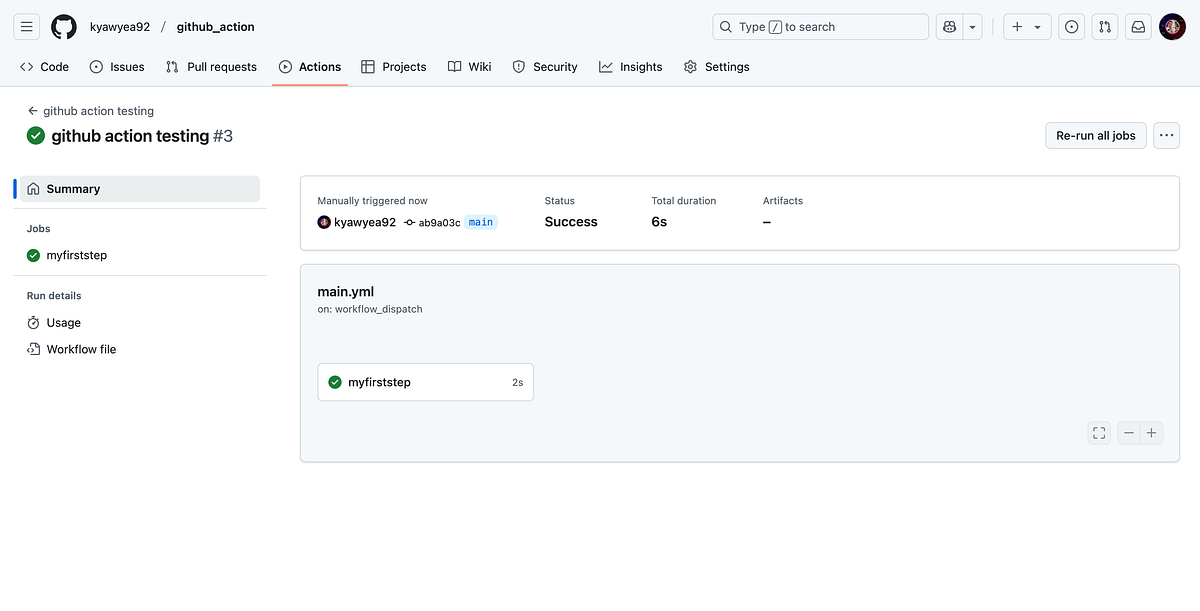Open your issues dashboard icon in the header

1071,26
